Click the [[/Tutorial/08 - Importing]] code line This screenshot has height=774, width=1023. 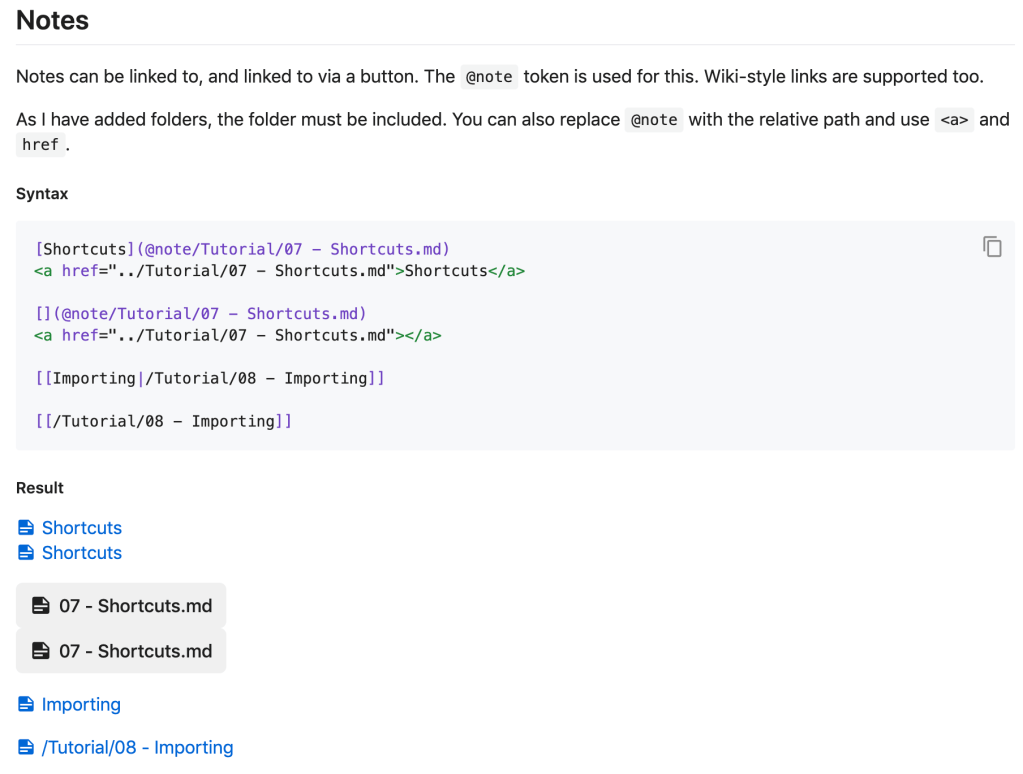pyautogui.click(x=163, y=422)
